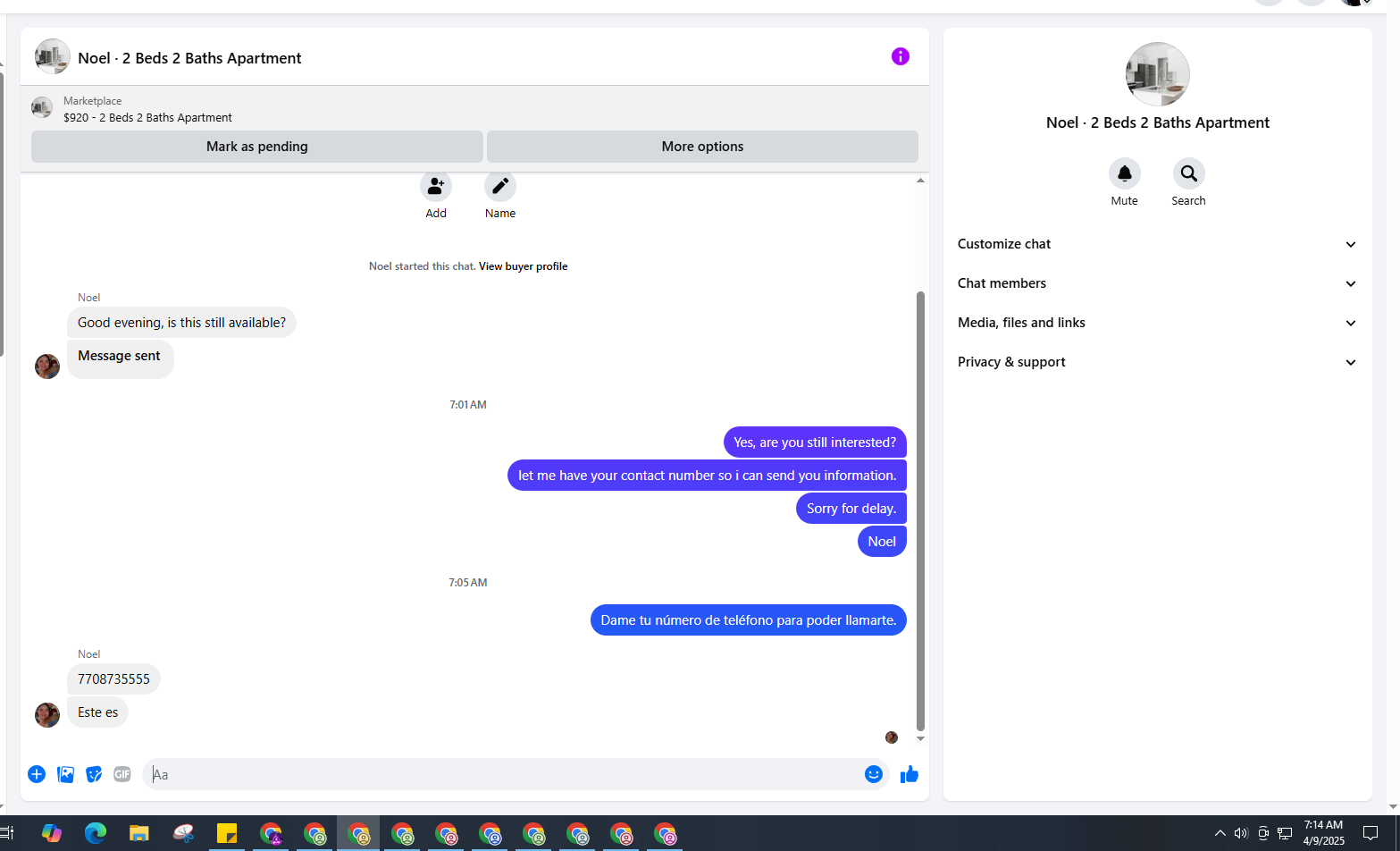Open the GIF picker icon
The image size is (1400, 851).
point(122,774)
